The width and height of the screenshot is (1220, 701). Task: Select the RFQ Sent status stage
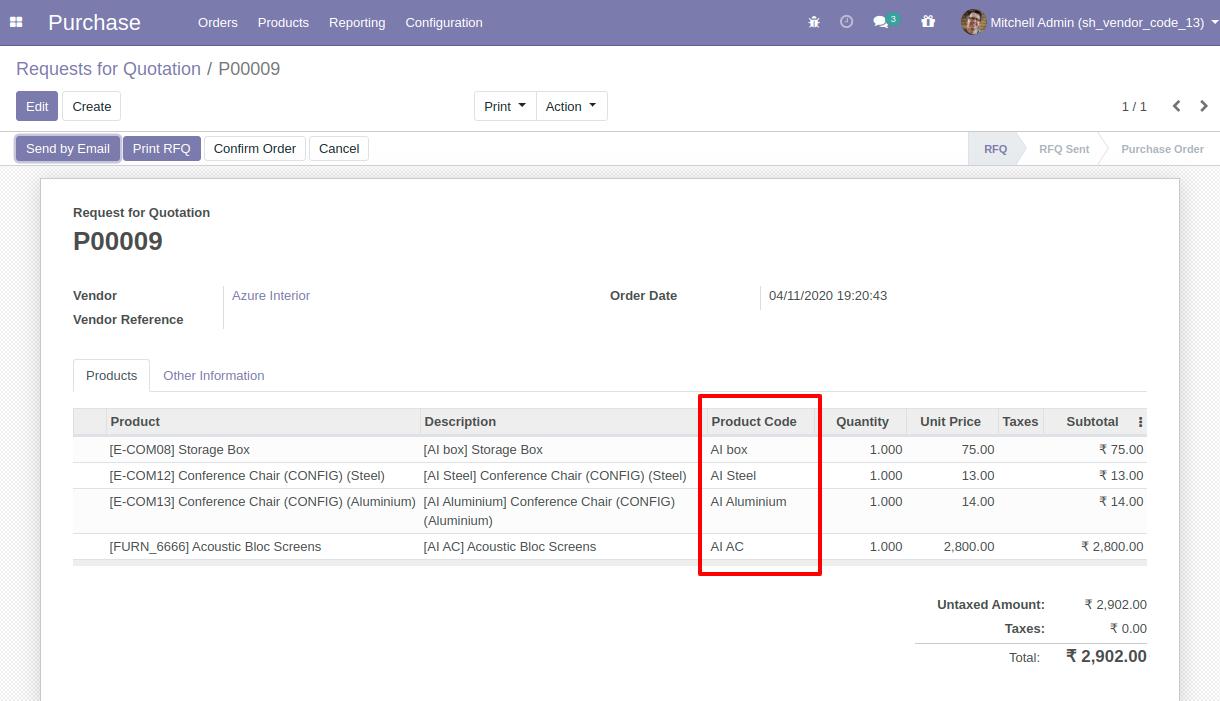1064,149
